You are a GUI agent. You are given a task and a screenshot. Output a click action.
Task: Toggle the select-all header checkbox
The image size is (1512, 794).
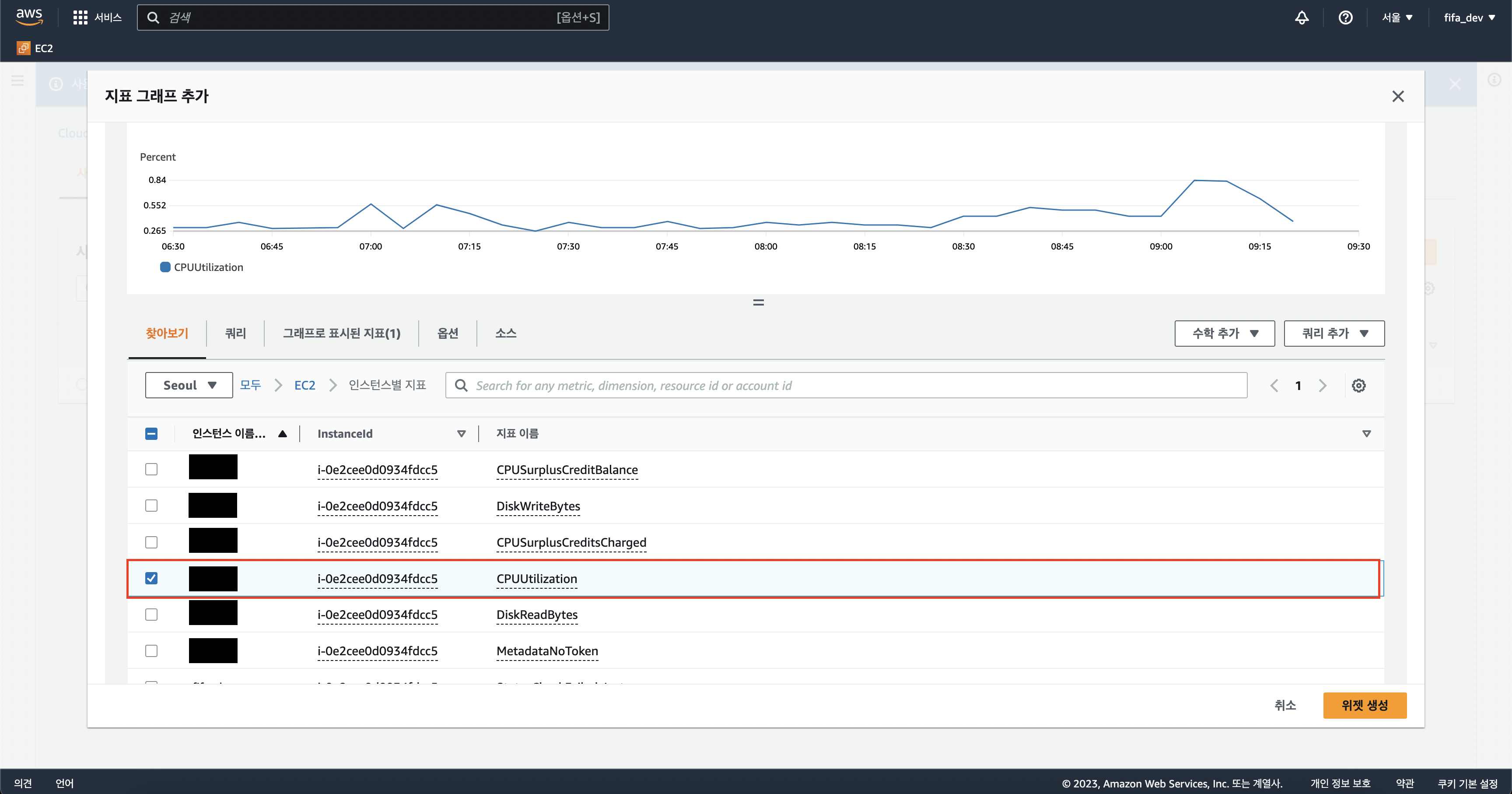pos(151,433)
